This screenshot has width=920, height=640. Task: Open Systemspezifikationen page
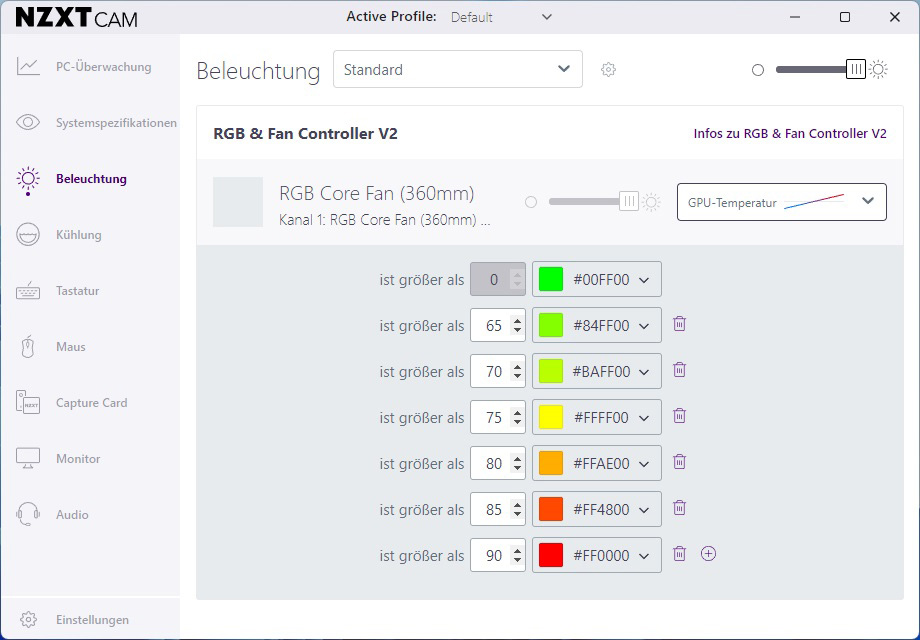click(x=116, y=123)
